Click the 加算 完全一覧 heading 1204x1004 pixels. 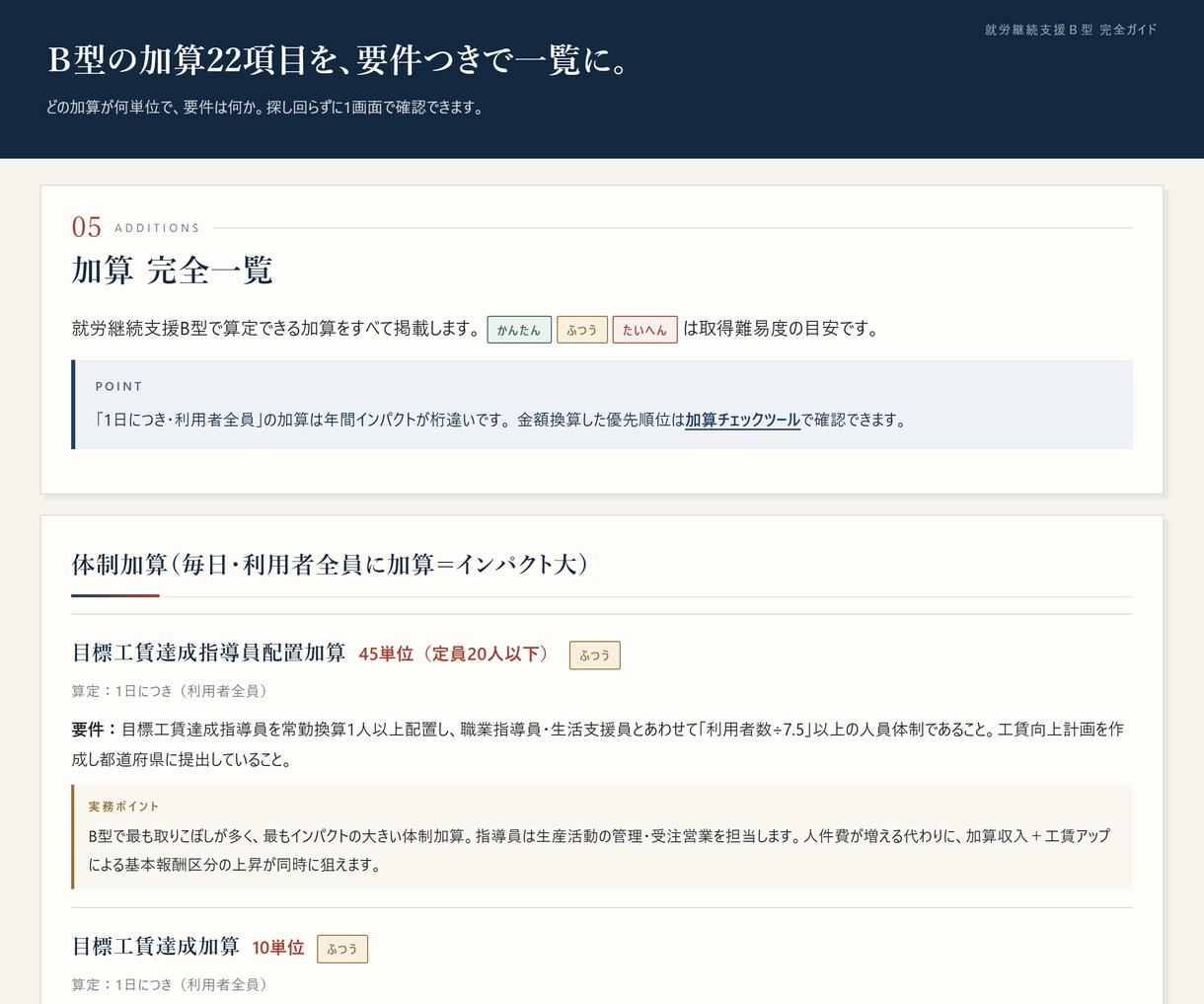coord(172,270)
